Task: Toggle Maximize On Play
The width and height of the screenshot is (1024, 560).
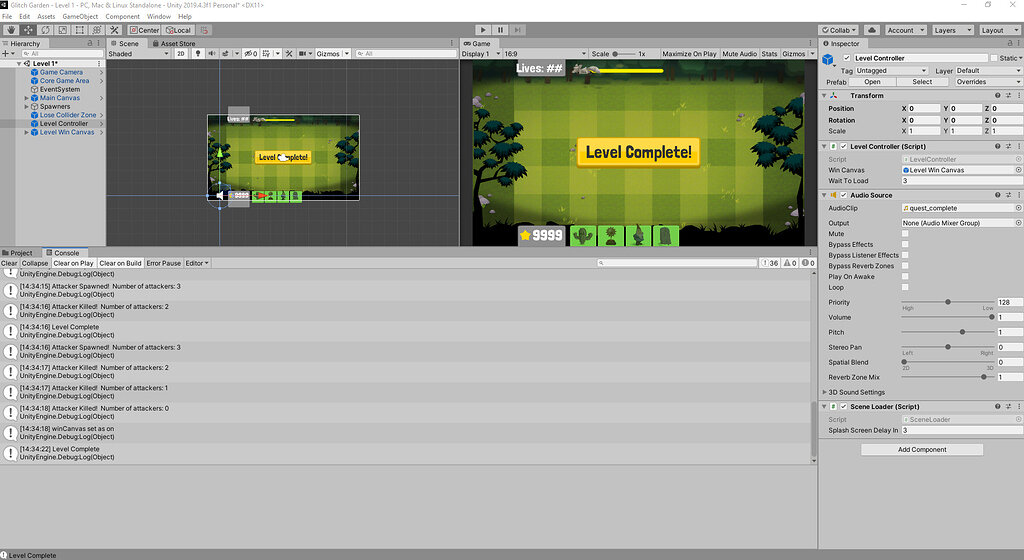Action: [689, 54]
